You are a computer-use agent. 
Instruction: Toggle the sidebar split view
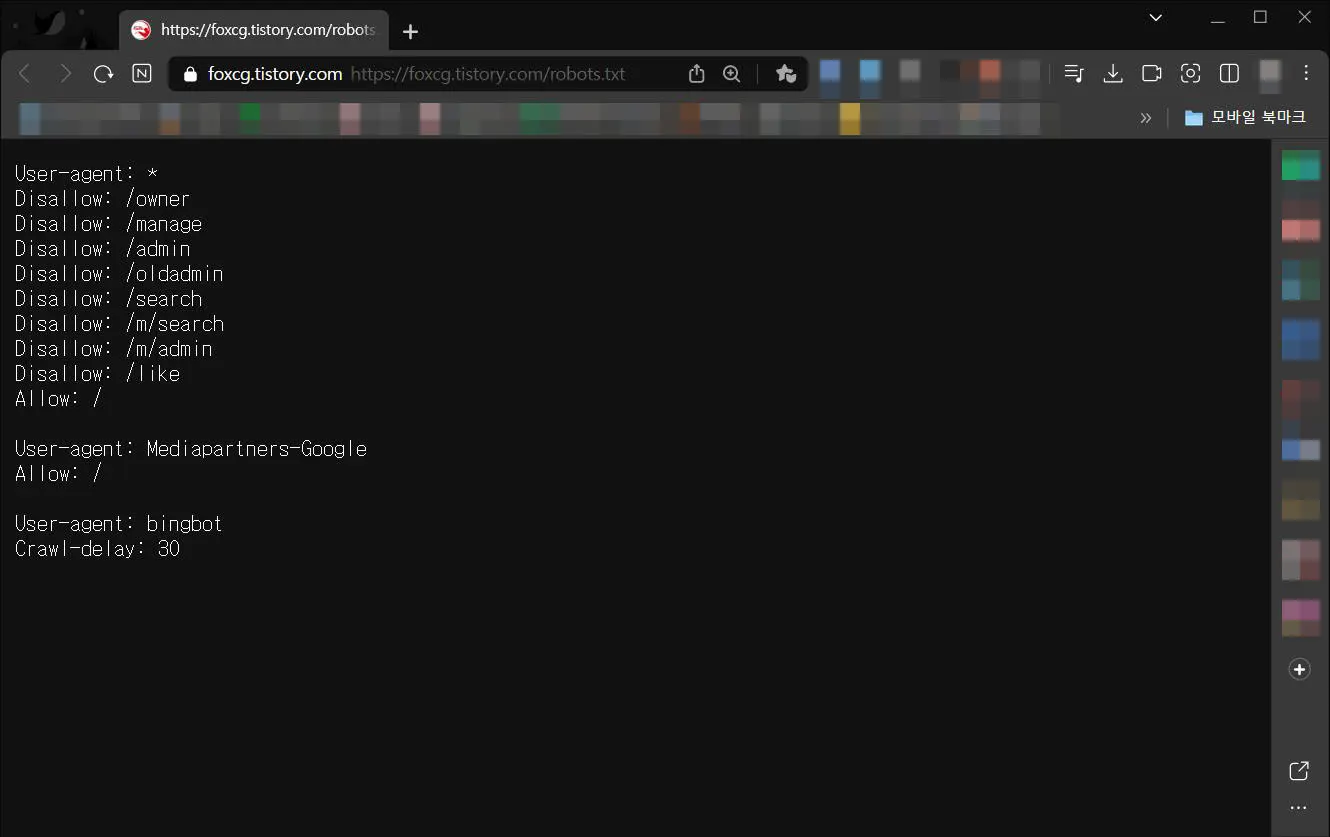click(x=1229, y=73)
